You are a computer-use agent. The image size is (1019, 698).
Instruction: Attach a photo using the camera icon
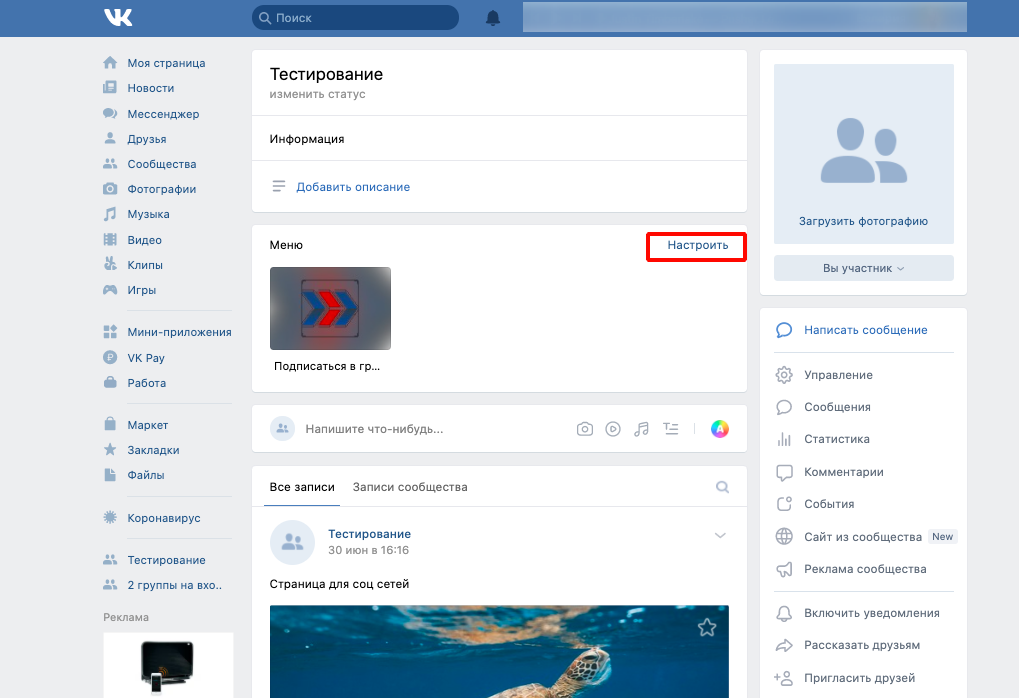pyautogui.click(x=585, y=429)
